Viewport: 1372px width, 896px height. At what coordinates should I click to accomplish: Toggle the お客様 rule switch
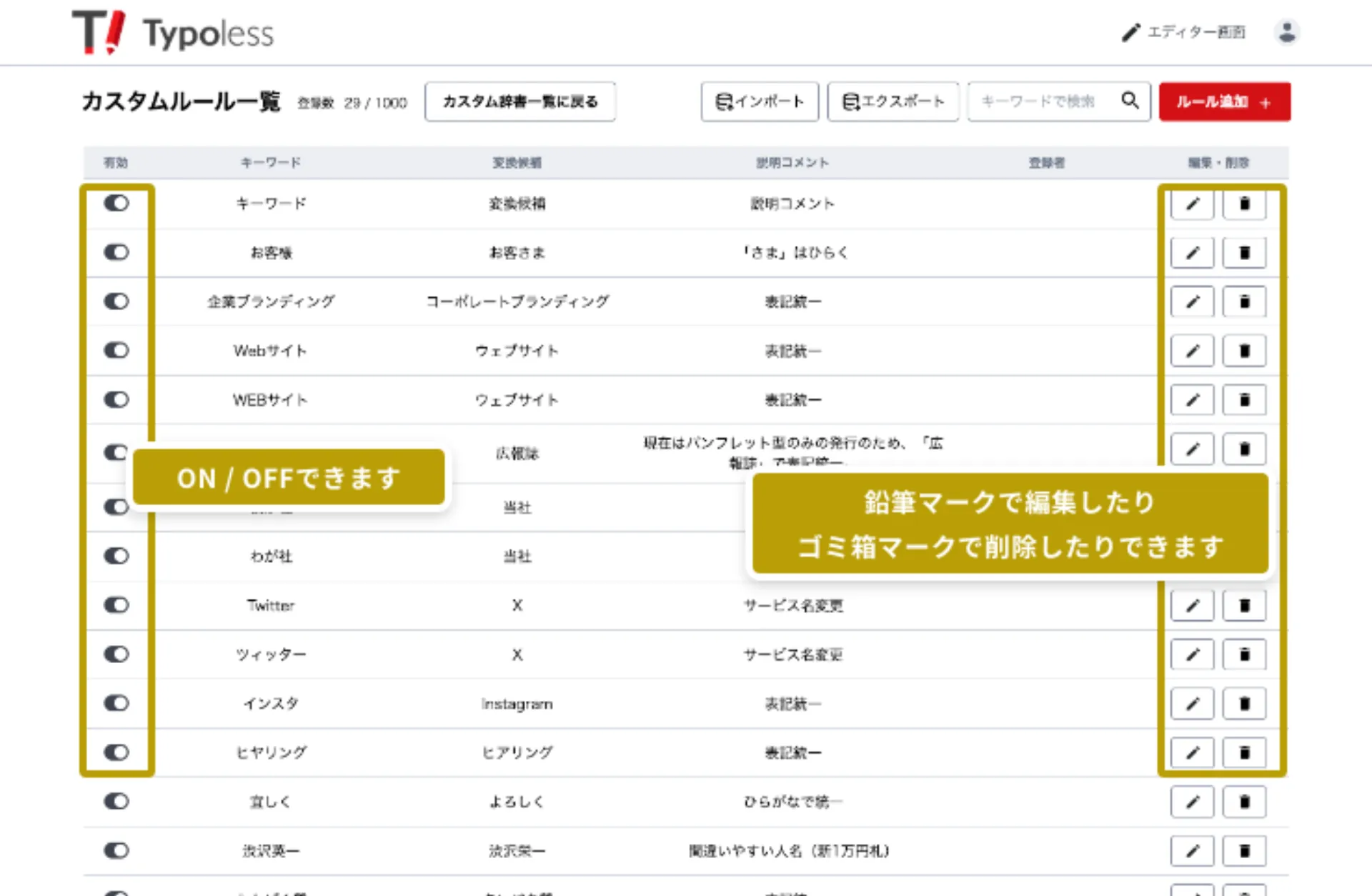[x=116, y=252]
